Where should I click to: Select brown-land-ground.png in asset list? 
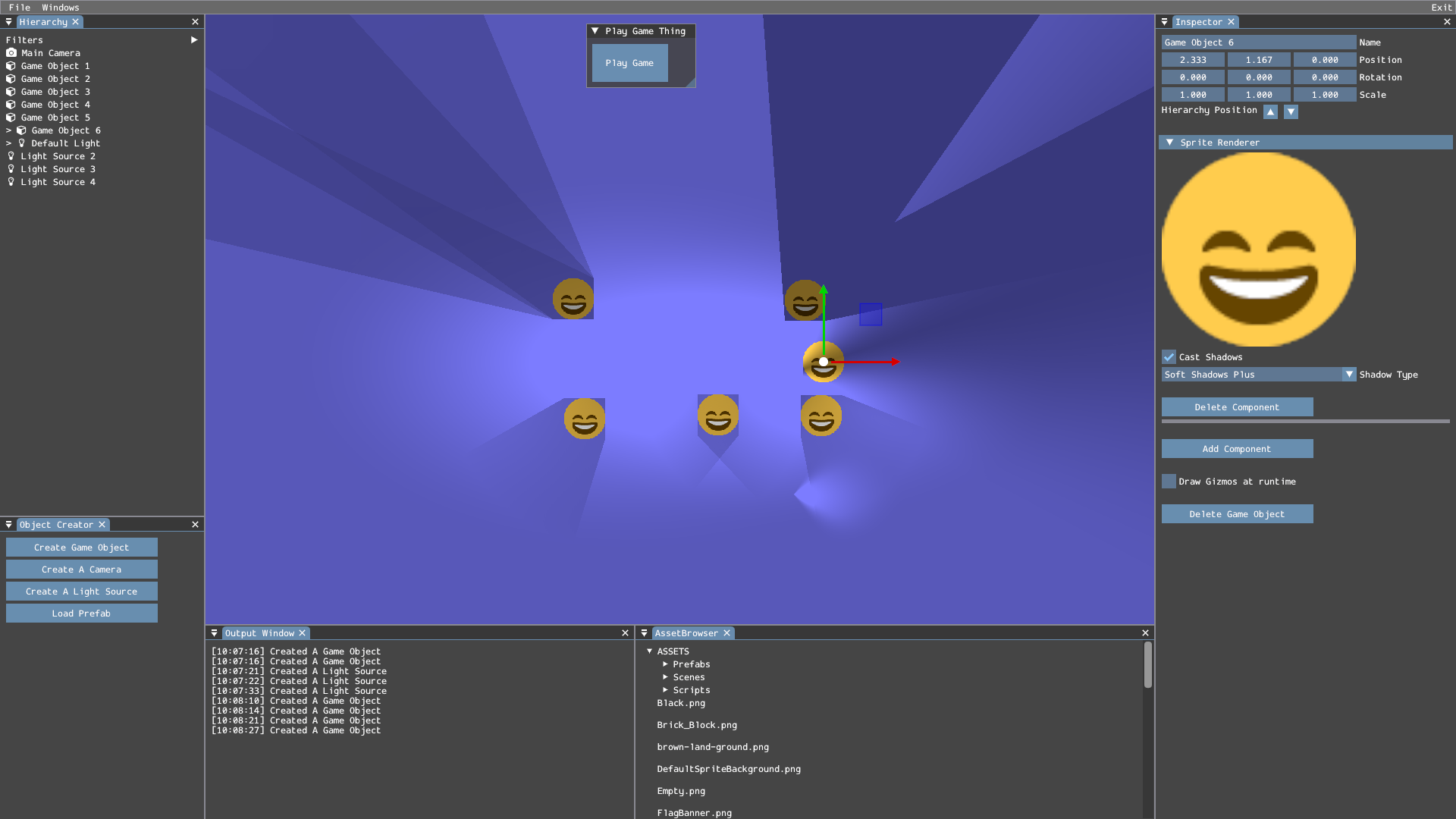point(713,747)
